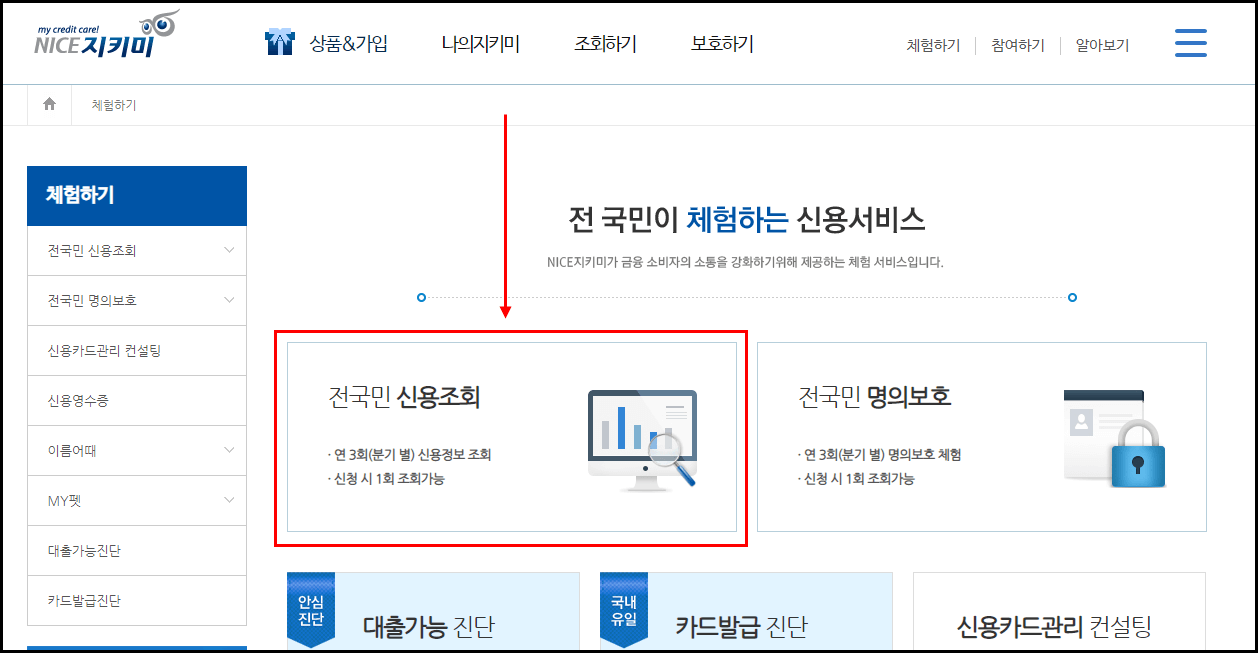
Task: Click '연 3회(분기 별) 명의보호 체험' text
Action: point(880,455)
